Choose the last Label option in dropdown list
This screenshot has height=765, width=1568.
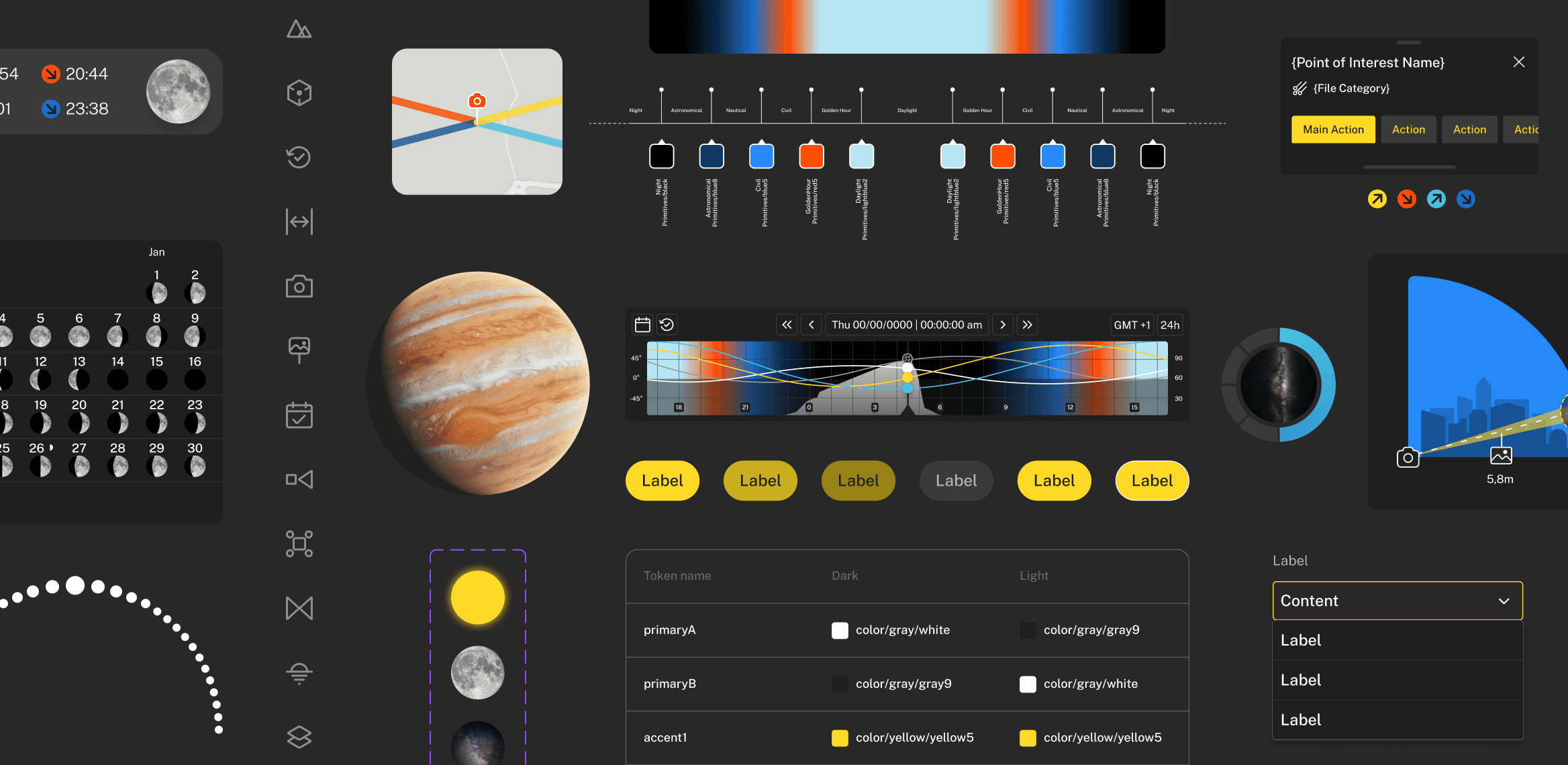(1398, 720)
